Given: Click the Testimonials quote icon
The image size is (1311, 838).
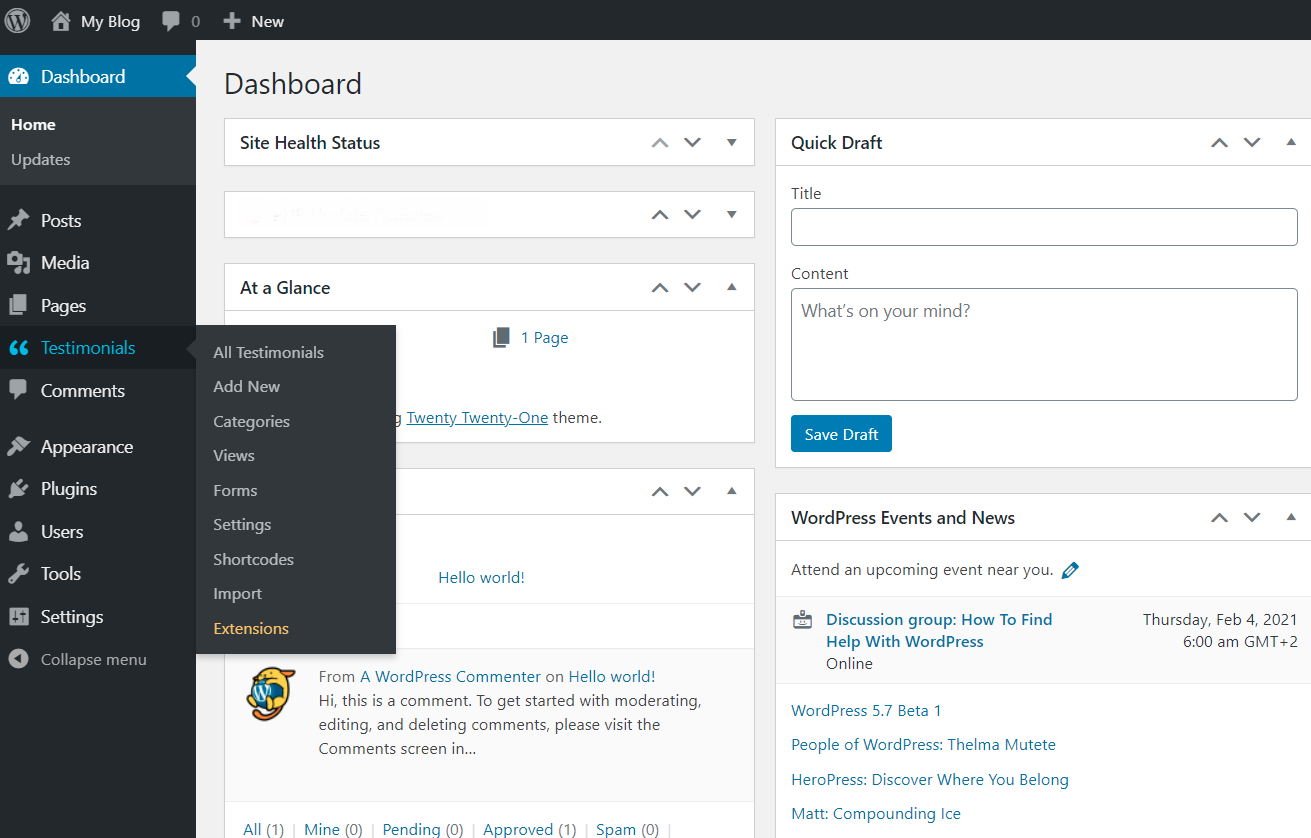Looking at the screenshot, I should point(18,348).
